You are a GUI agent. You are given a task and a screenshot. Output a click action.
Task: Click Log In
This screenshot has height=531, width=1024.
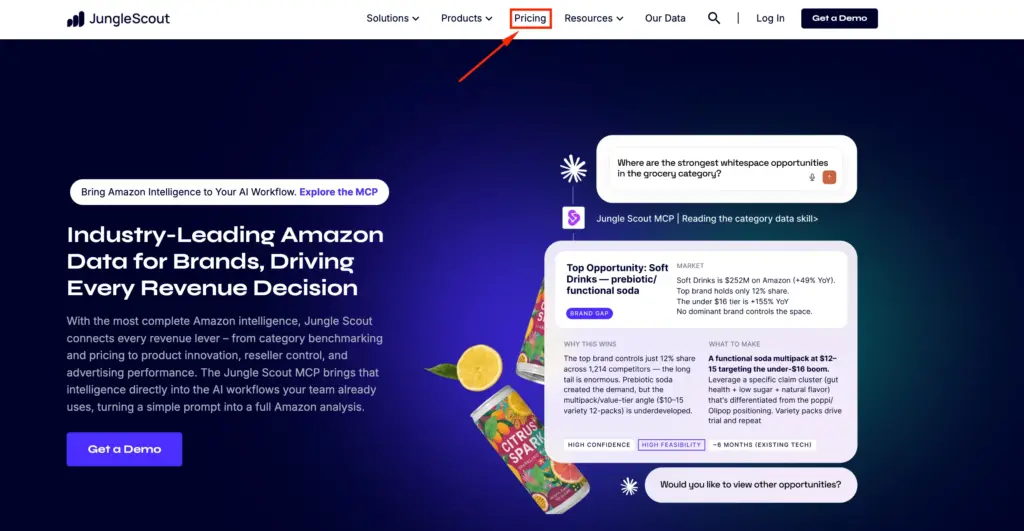coord(770,18)
